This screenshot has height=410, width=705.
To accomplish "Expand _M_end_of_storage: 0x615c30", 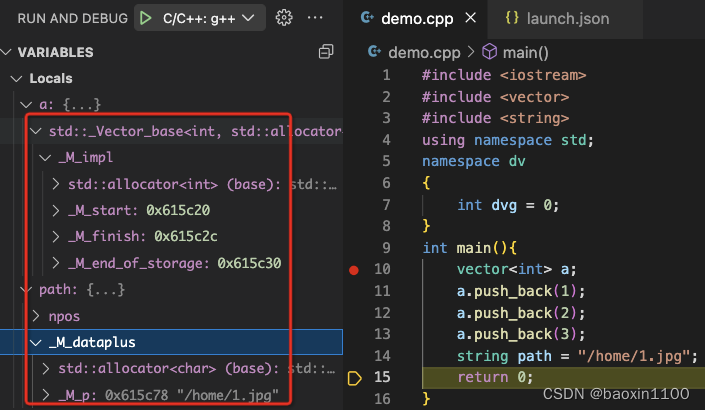I will [x=55, y=263].
